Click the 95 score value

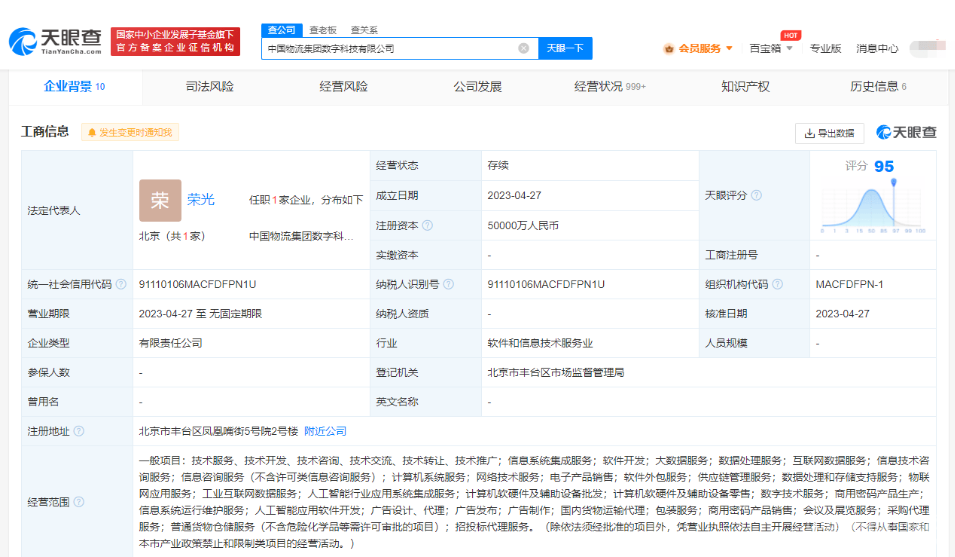tap(884, 166)
